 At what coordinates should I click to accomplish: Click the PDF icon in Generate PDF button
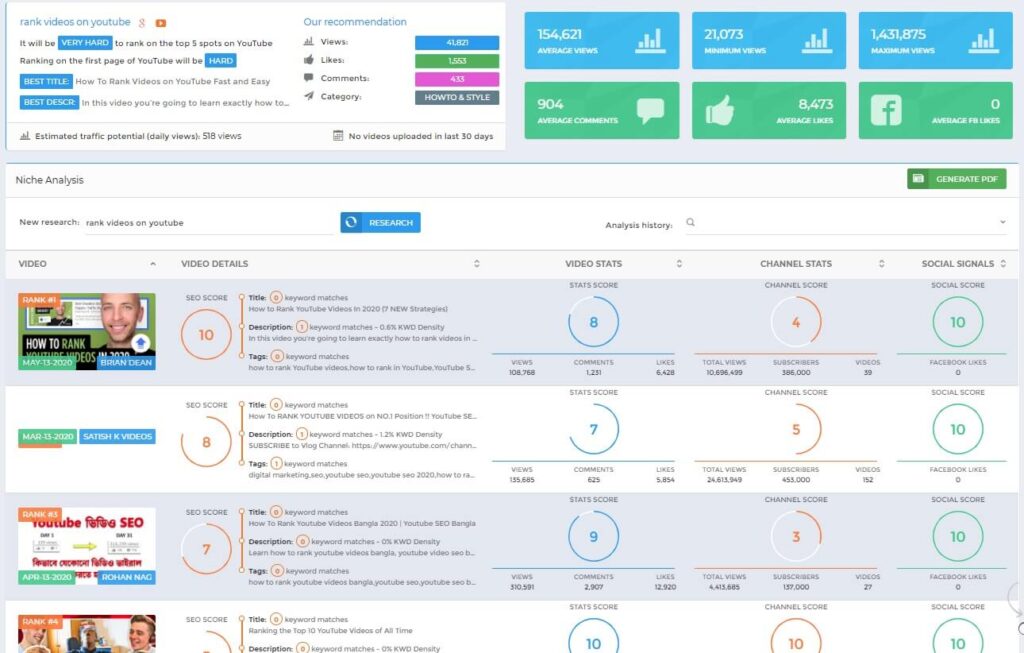point(918,178)
